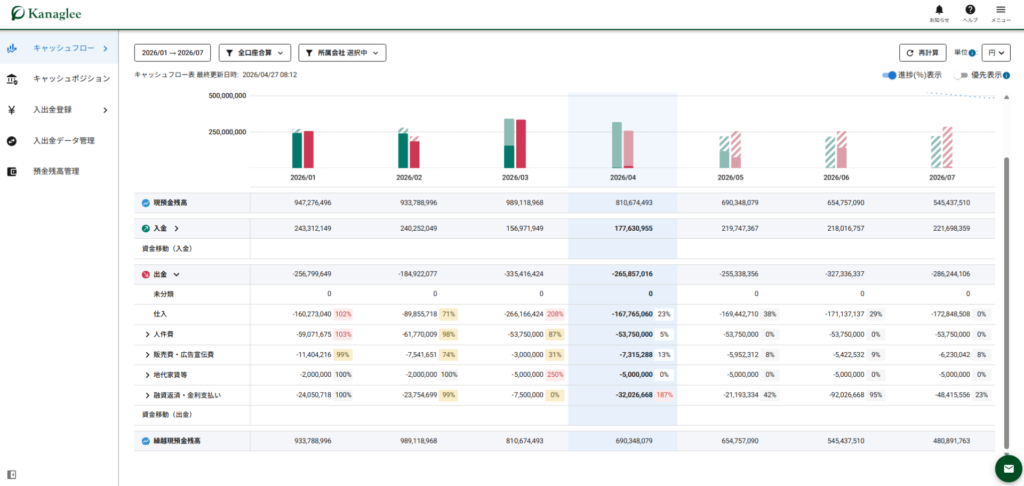1024x486 pixels.
Task: Collapse sidebar with bottom-left panel icon
Action: (x=11, y=474)
